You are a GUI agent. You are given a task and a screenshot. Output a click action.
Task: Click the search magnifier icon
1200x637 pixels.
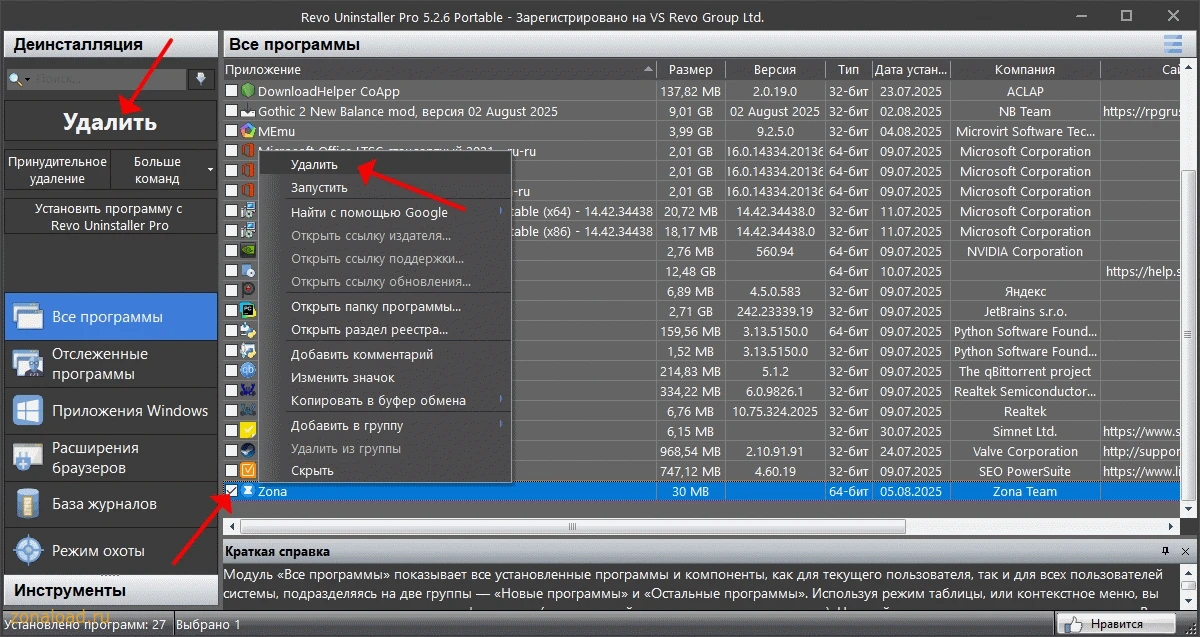coord(15,79)
